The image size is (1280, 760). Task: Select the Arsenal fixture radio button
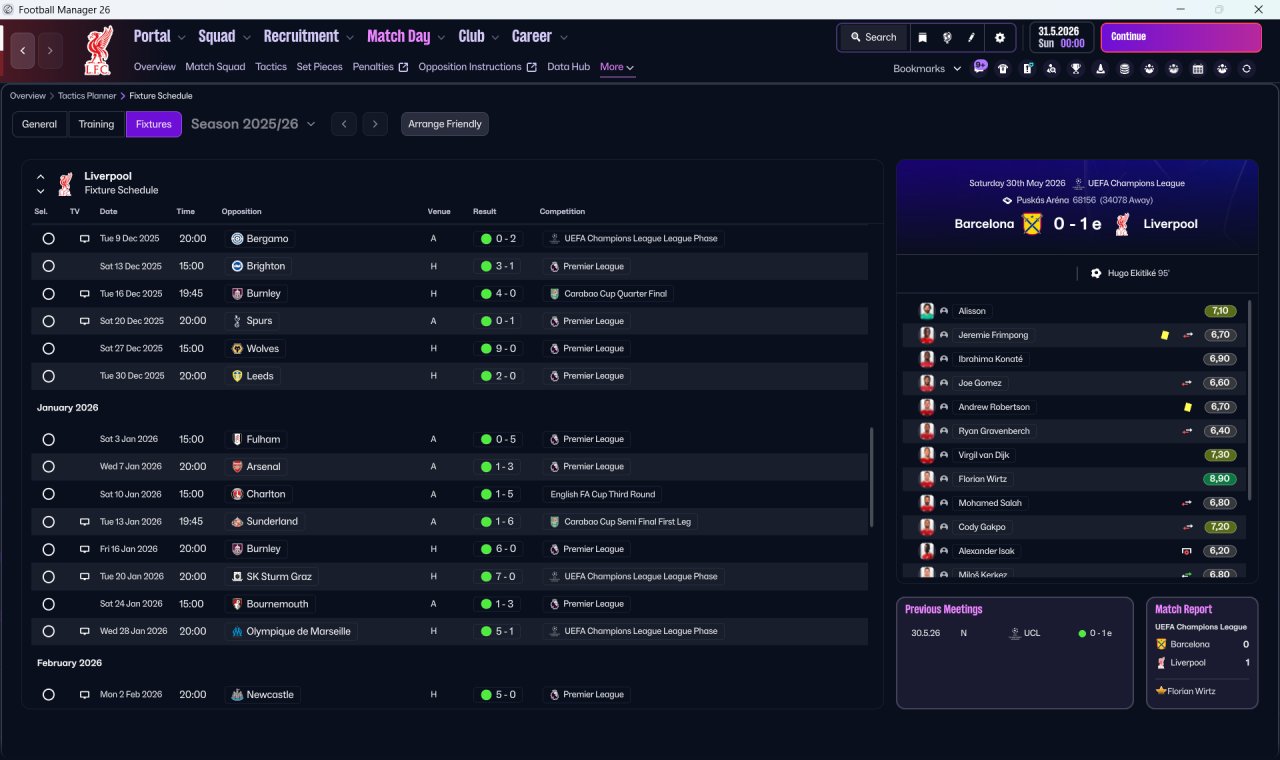[48, 467]
